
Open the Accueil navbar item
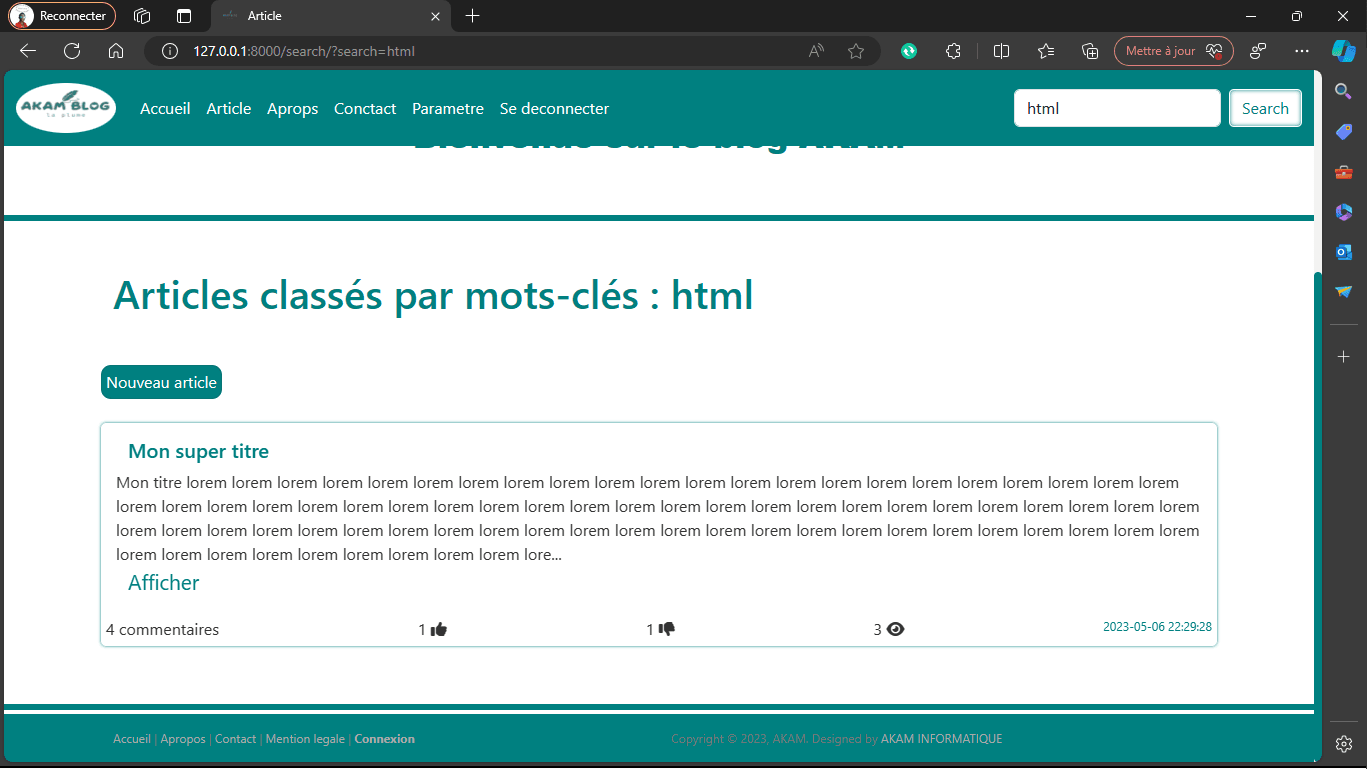pos(165,108)
